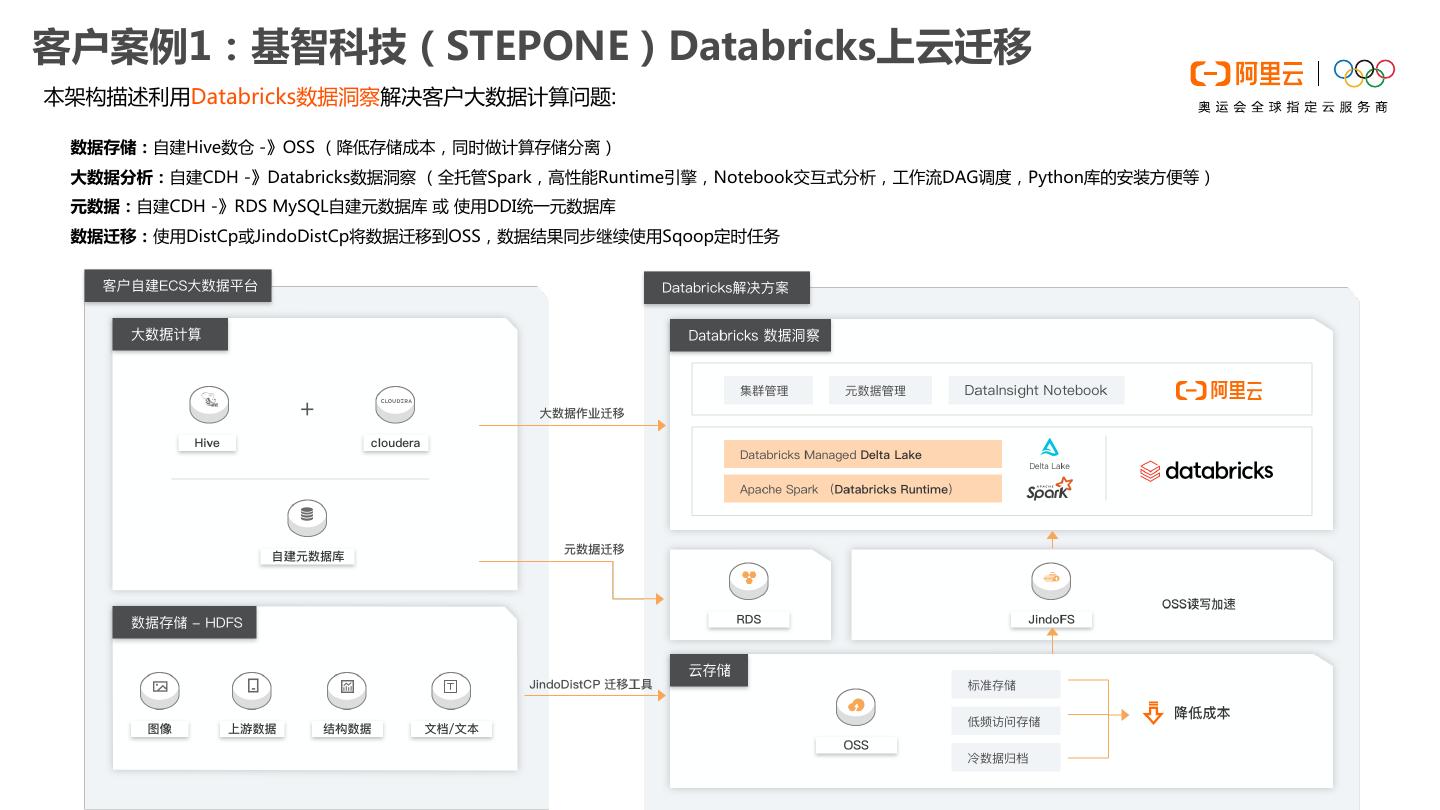Click the 图像 image icon
1440x810 pixels.
coord(160,688)
